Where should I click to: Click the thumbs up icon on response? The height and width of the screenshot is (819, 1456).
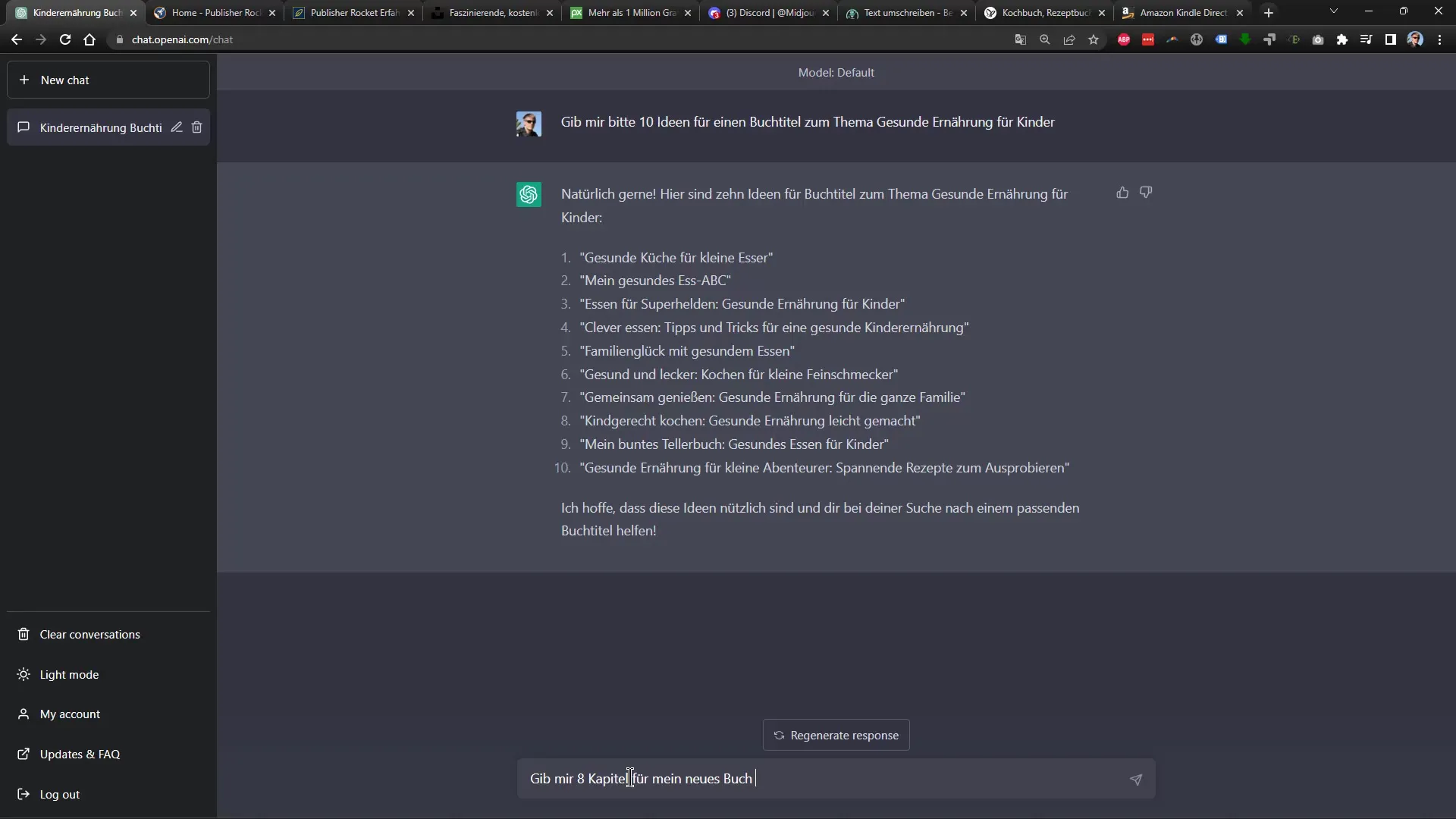(x=1122, y=192)
